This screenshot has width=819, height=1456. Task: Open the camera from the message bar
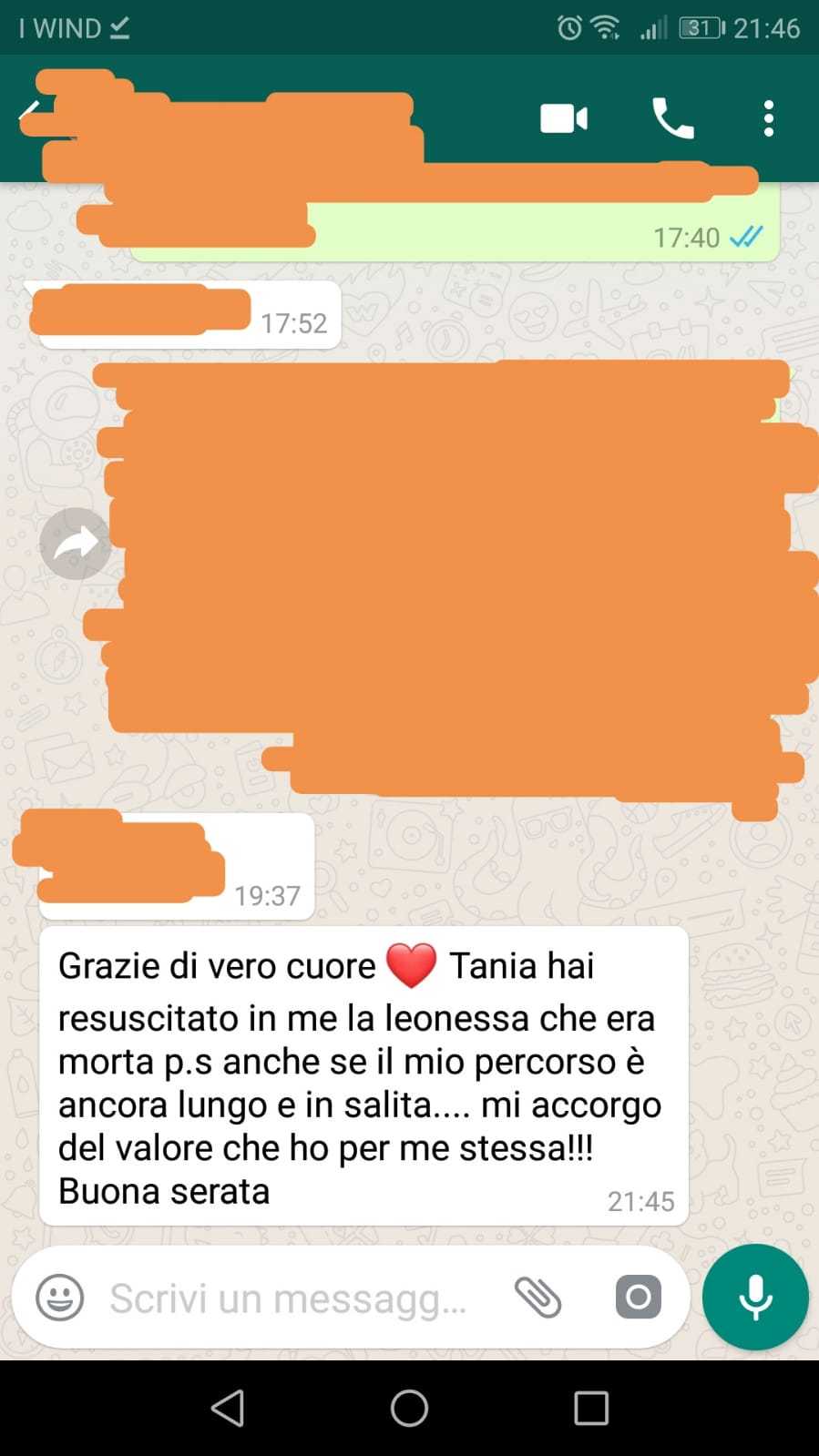[639, 1297]
